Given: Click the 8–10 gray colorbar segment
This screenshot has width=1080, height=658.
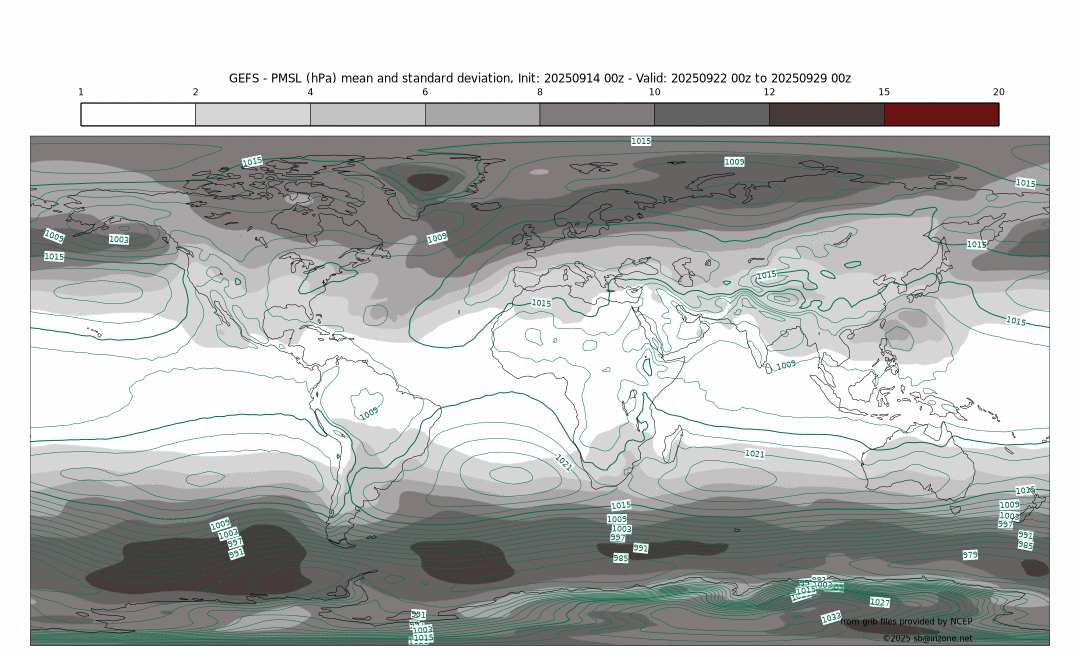Looking at the screenshot, I should pos(597,114).
